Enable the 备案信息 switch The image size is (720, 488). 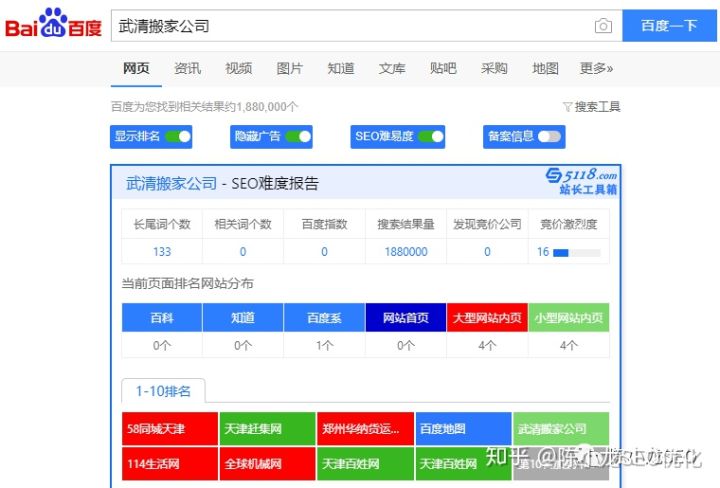(x=549, y=136)
